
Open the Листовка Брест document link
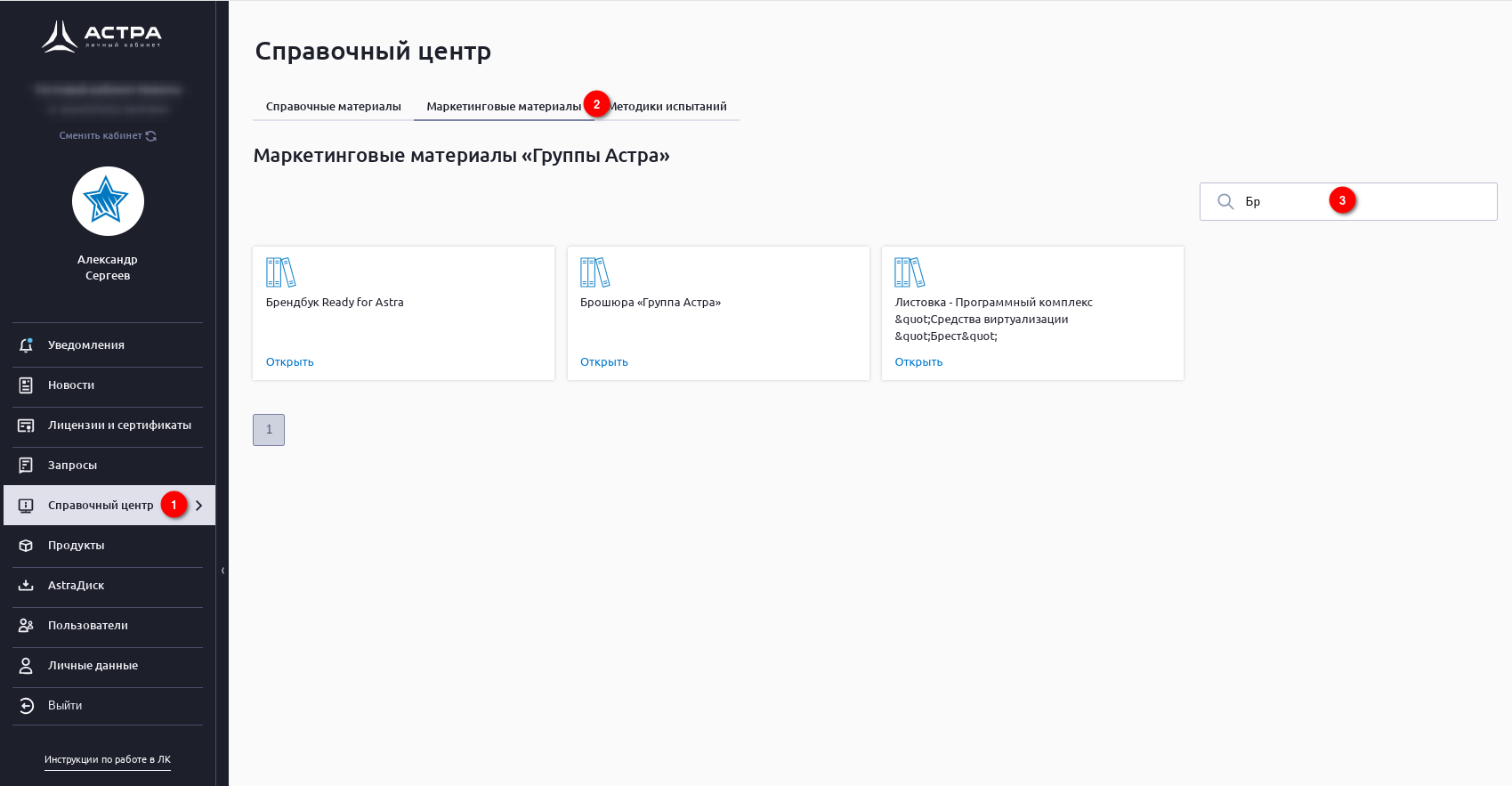[x=918, y=362]
